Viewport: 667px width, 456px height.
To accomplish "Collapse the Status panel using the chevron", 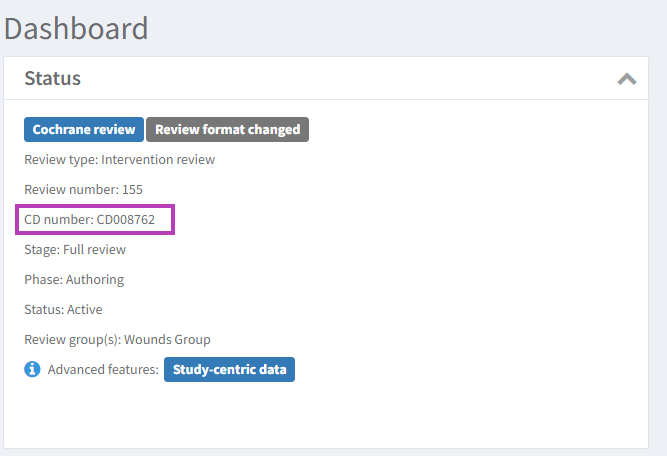I will (x=627, y=78).
